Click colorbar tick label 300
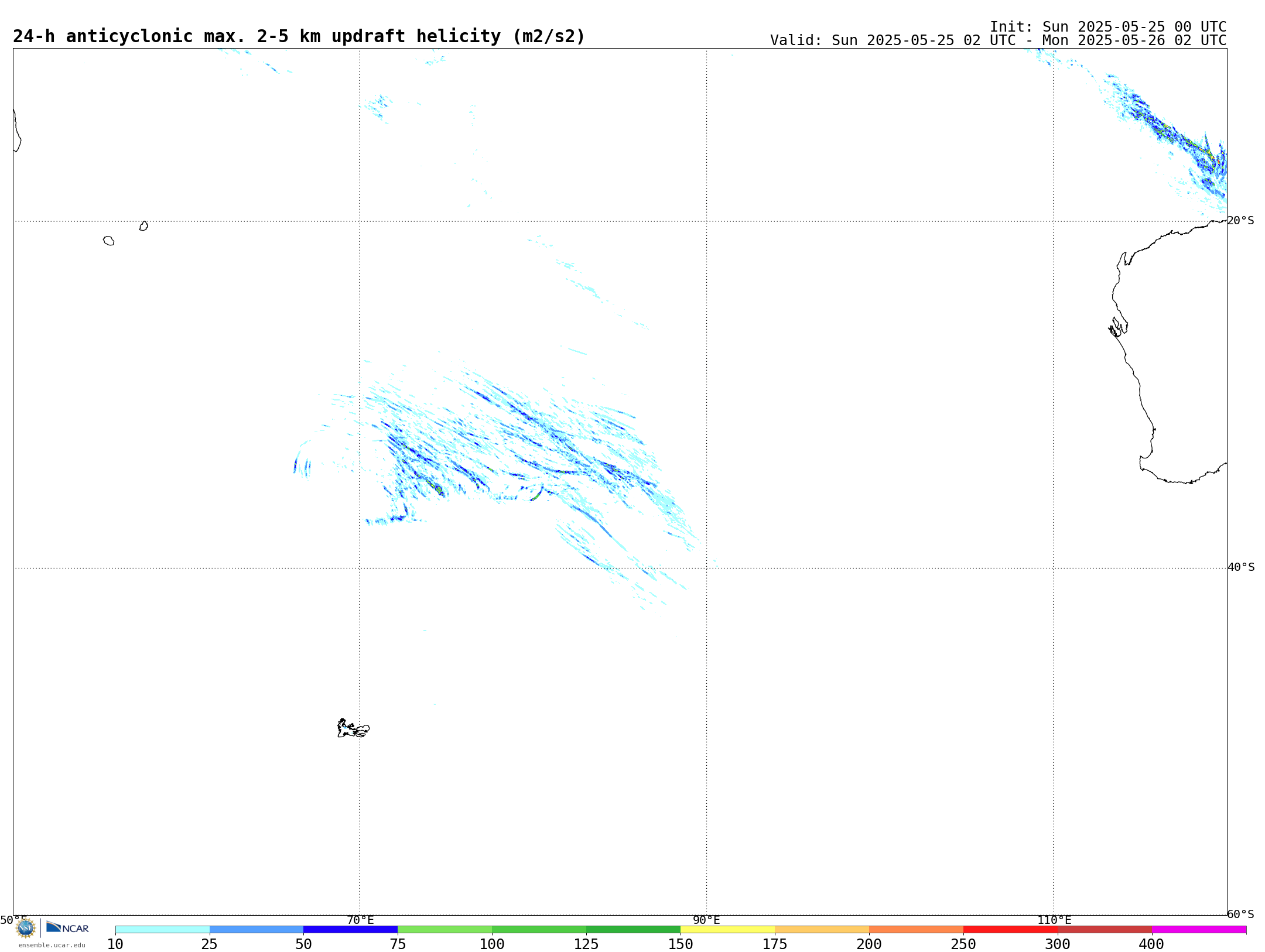 (x=1058, y=944)
